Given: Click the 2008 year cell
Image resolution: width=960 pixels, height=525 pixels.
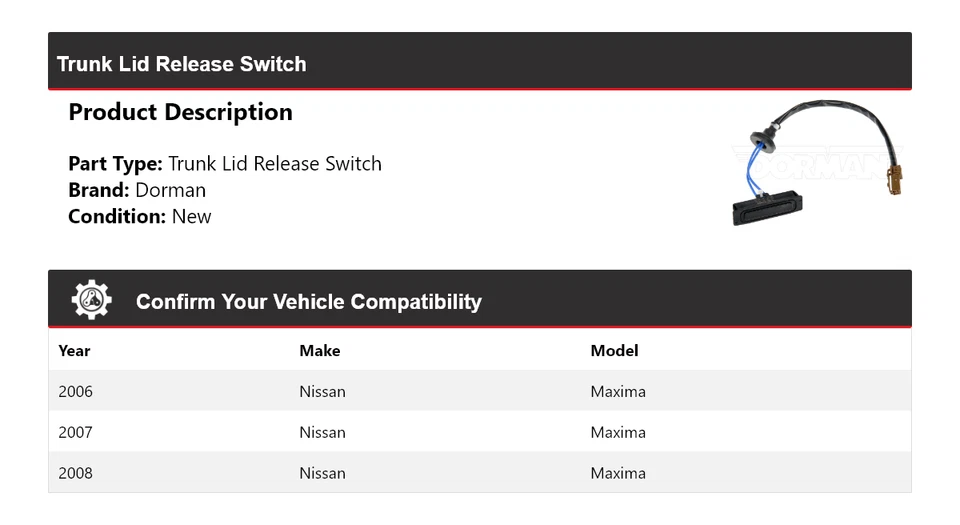Looking at the screenshot, I should (75, 474).
